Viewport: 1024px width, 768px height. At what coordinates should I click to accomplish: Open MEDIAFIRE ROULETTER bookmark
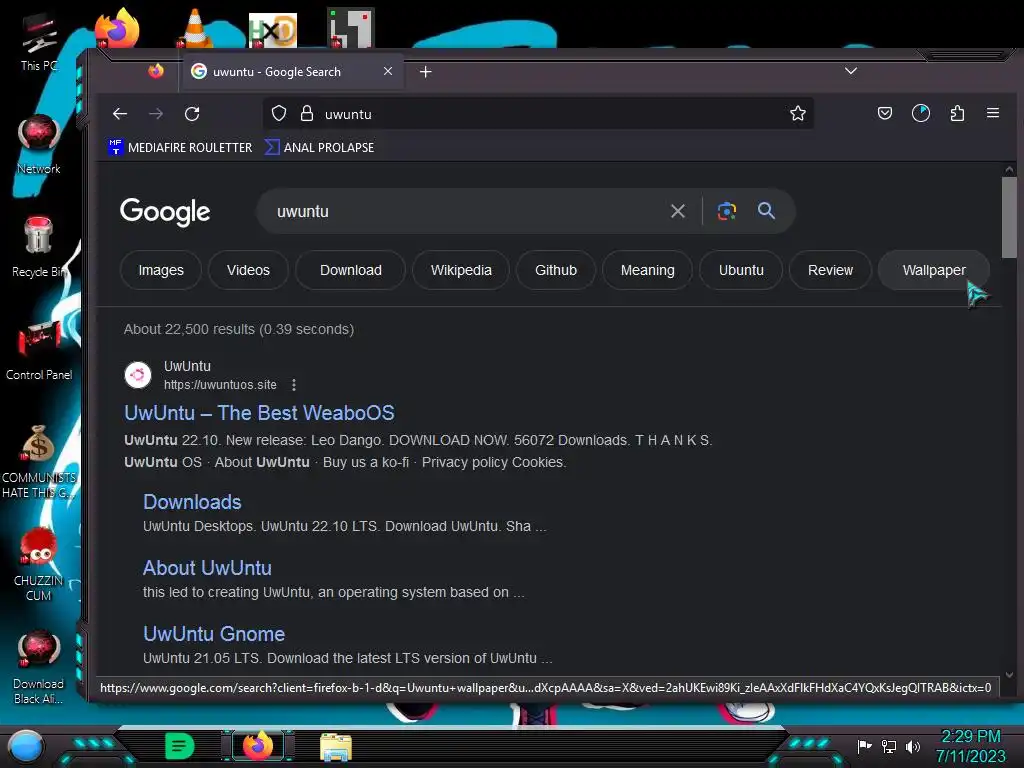(180, 148)
